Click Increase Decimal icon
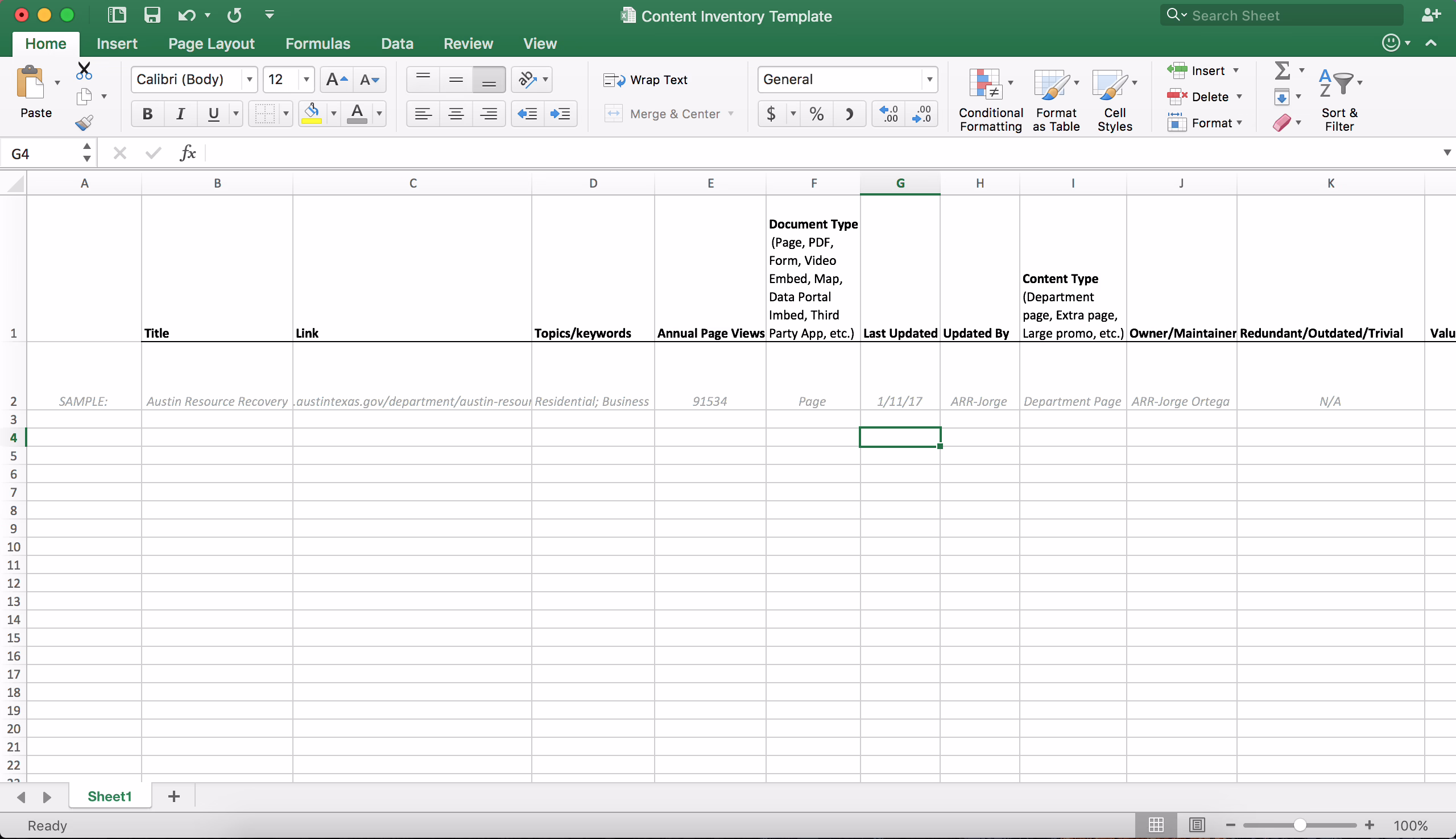This screenshot has width=1456, height=839. (x=889, y=114)
